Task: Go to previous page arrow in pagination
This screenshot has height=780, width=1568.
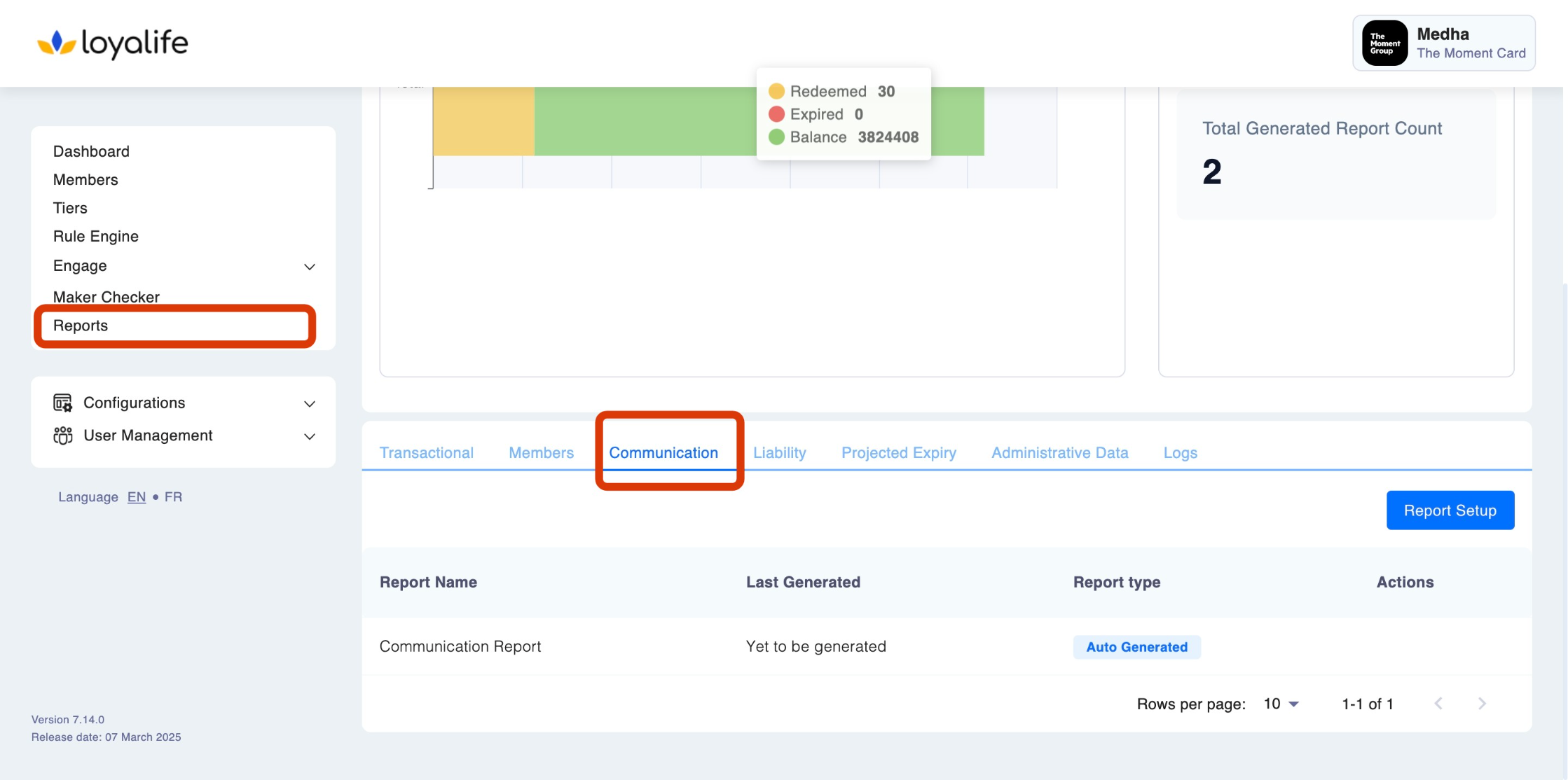Action: pyautogui.click(x=1438, y=704)
